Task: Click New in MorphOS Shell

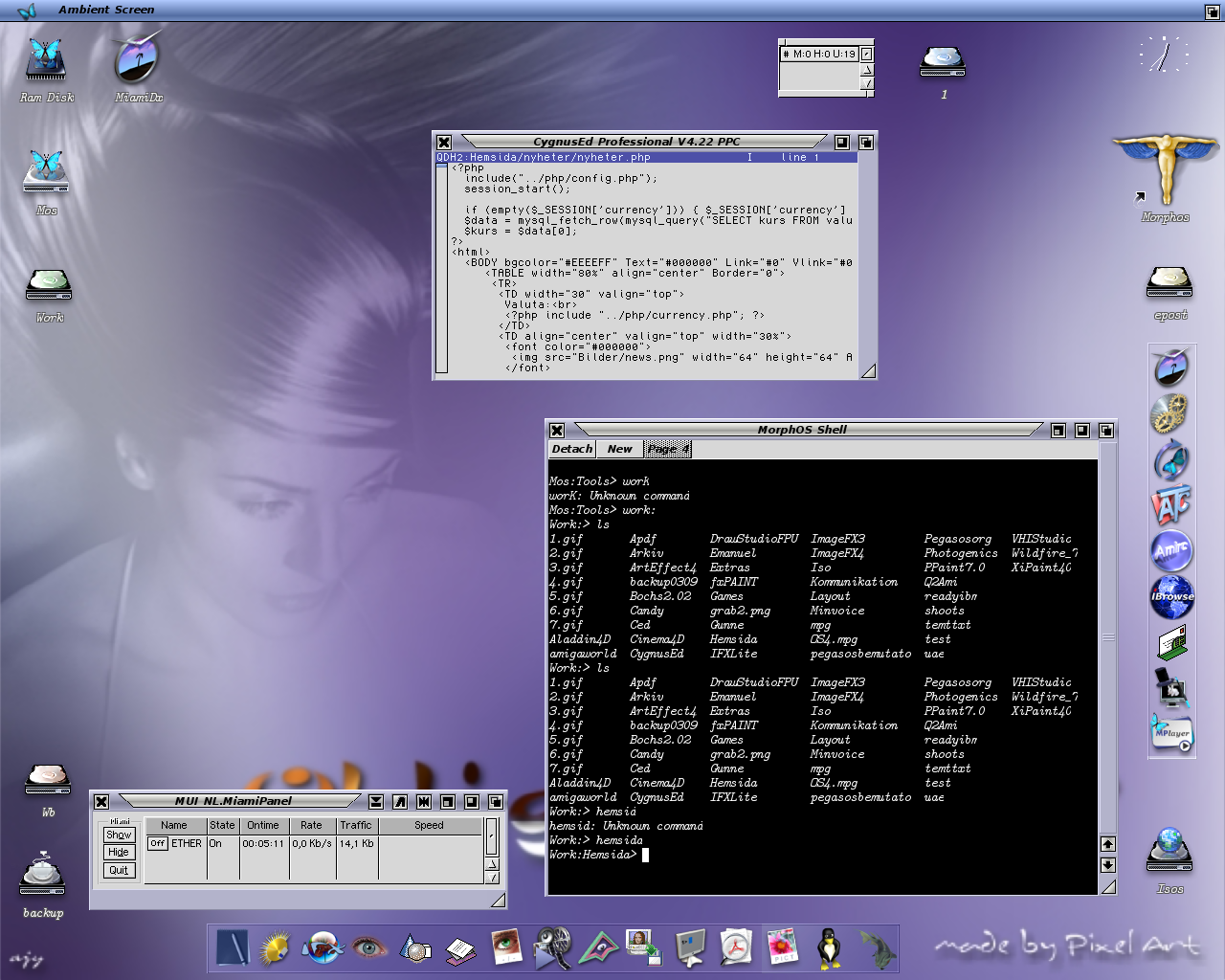Action: click(620, 449)
